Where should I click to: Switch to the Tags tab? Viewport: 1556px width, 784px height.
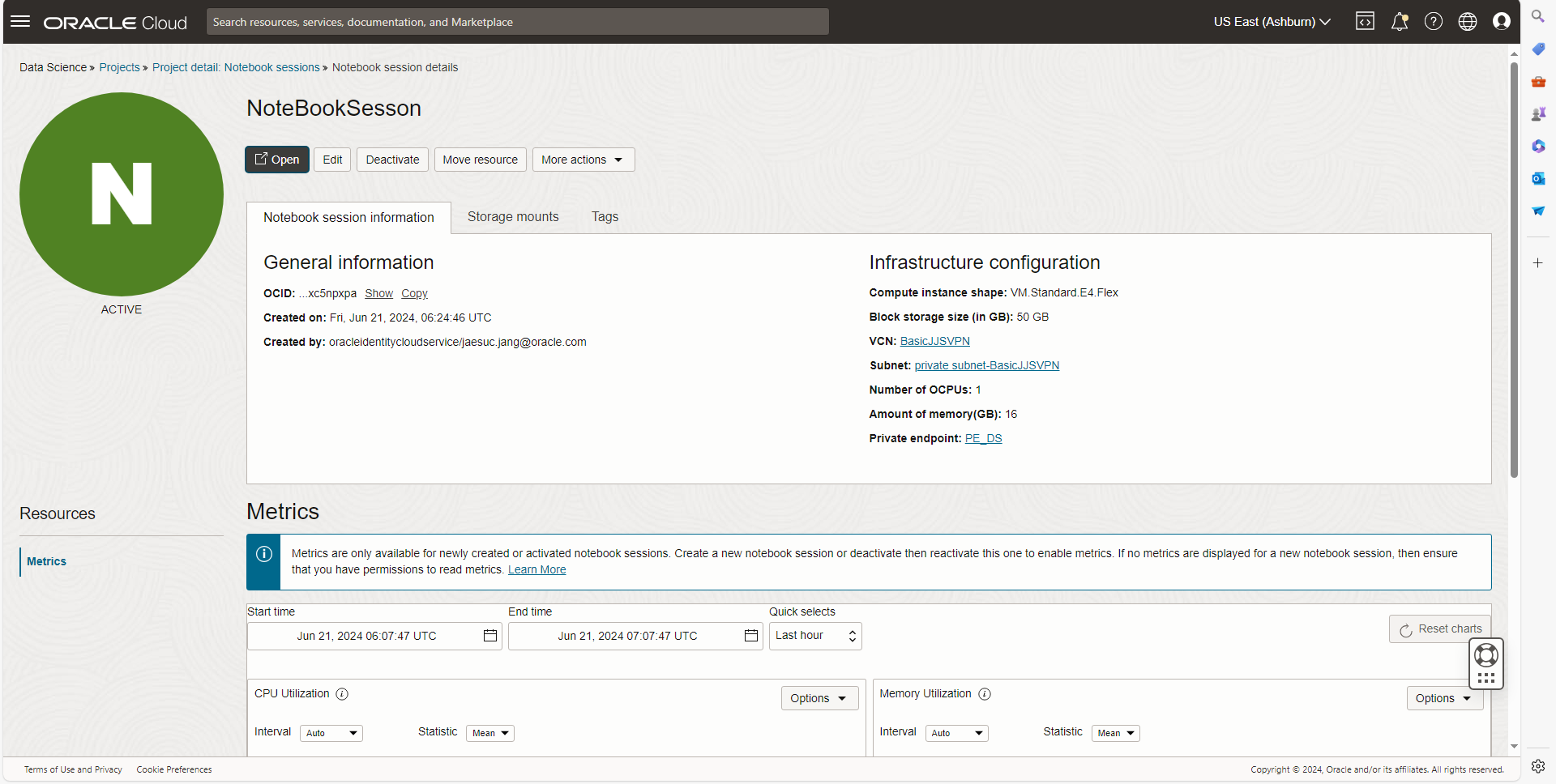click(605, 217)
